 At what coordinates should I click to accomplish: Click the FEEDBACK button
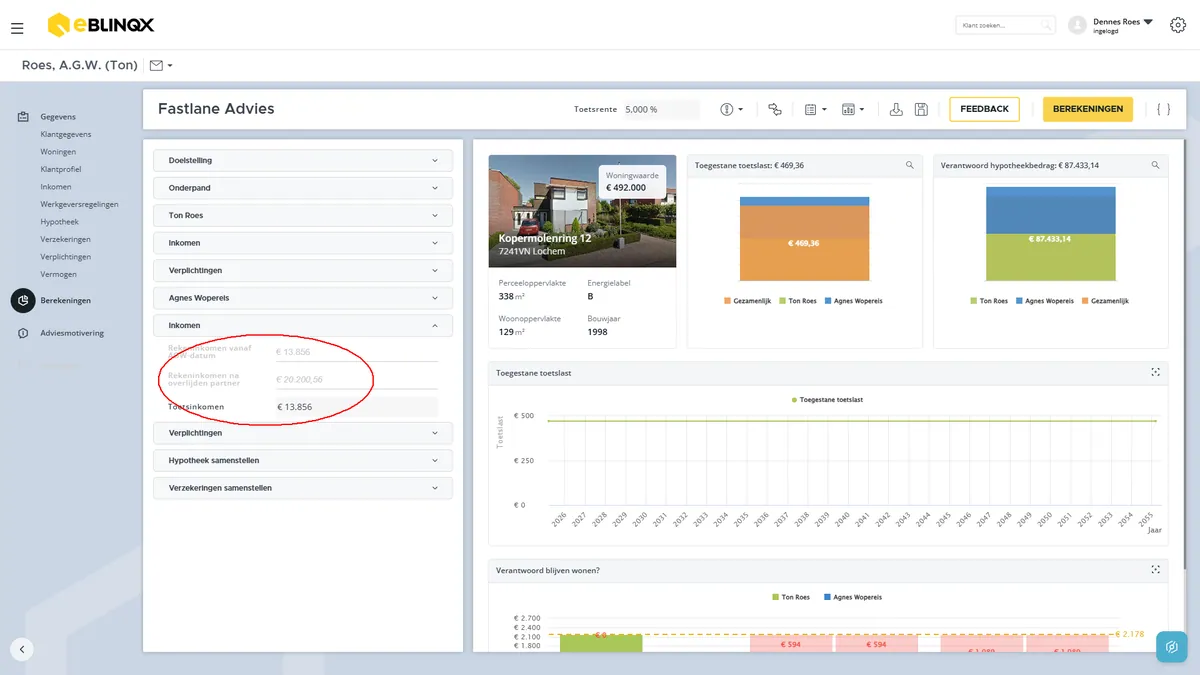tap(984, 109)
